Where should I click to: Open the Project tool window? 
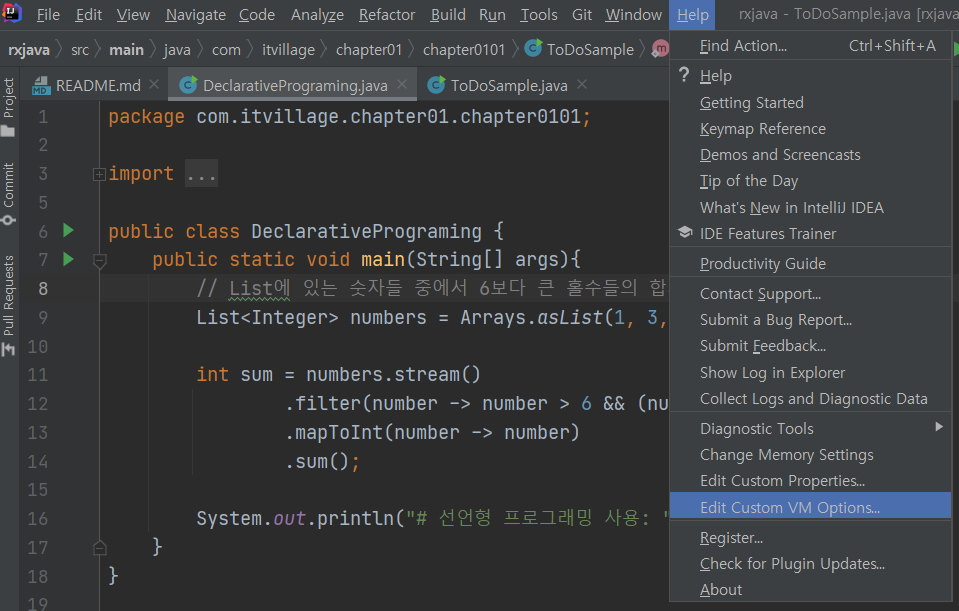[x=8, y=107]
